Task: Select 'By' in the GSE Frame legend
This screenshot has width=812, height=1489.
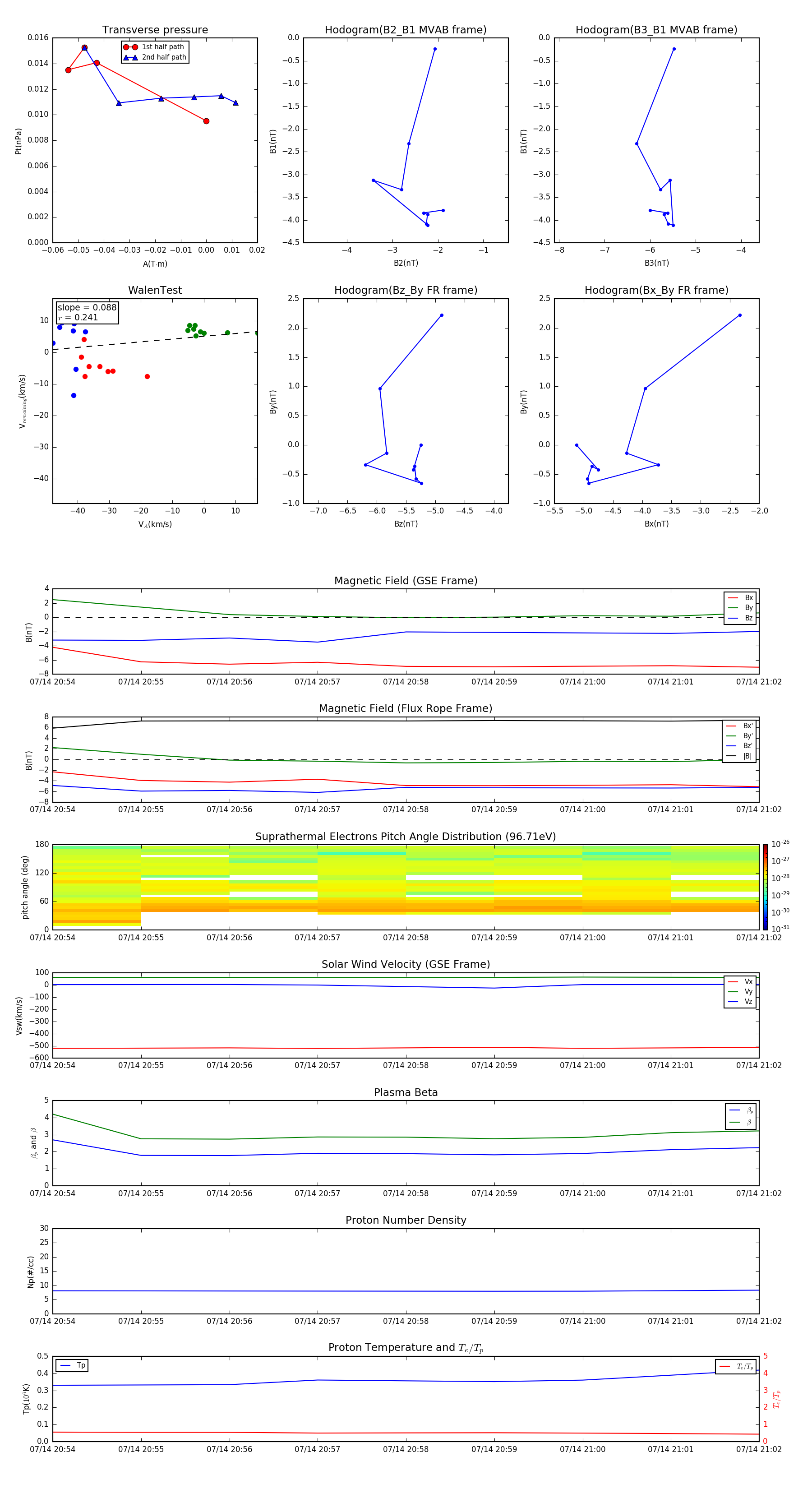Action: (x=740, y=607)
